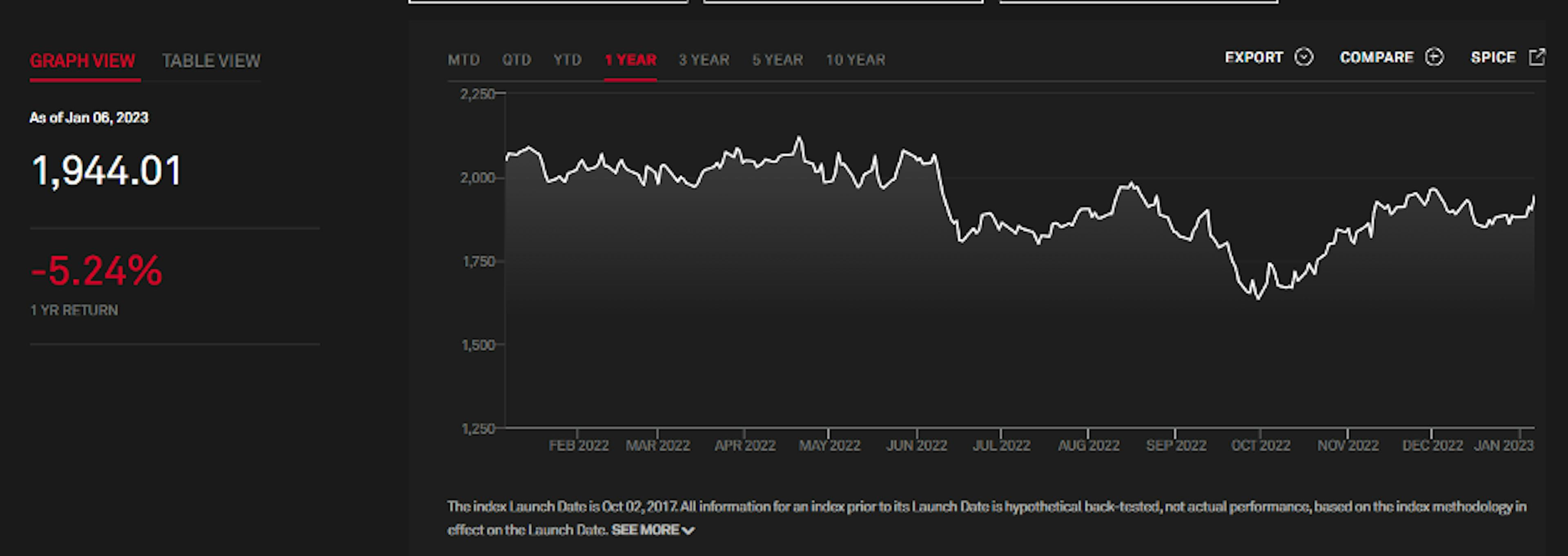
Task: Switch chart to 3 YEAR range
Action: coord(704,60)
